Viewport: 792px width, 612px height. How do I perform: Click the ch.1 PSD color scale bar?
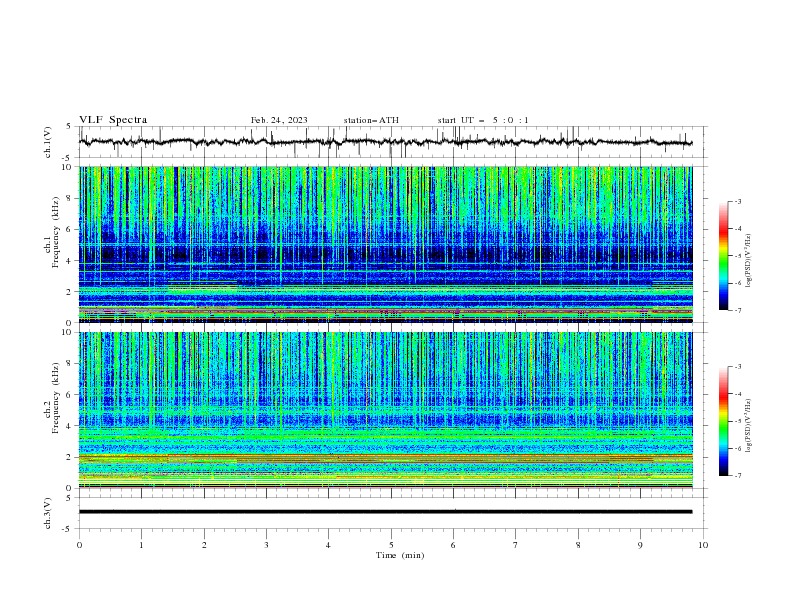(723, 256)
